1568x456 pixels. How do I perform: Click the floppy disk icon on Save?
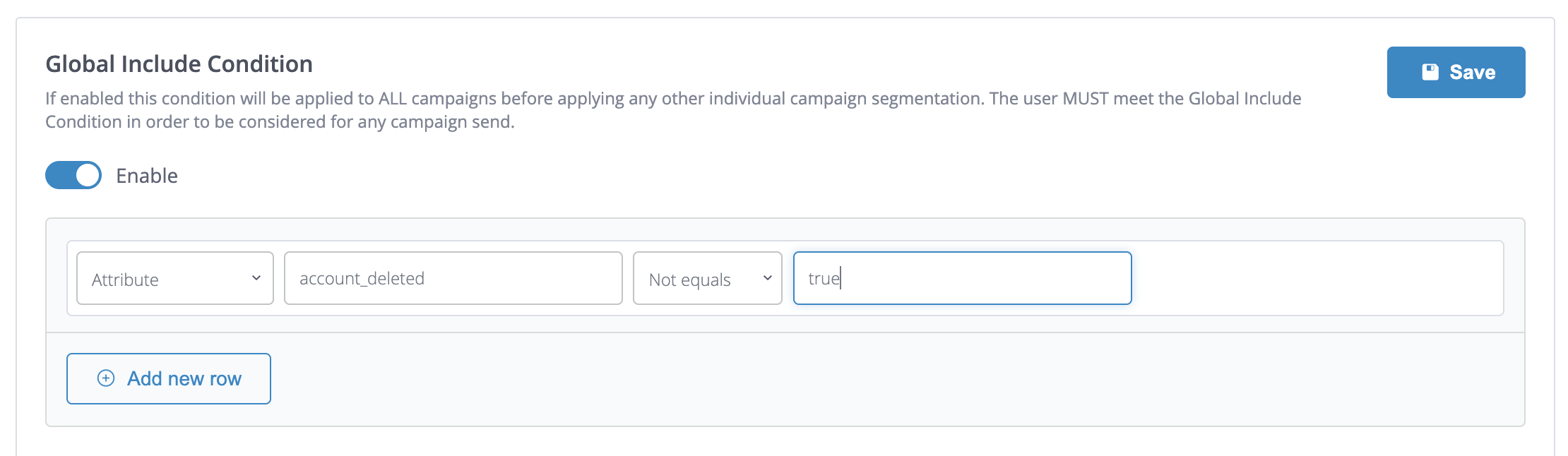click(x=1430, y=72)
